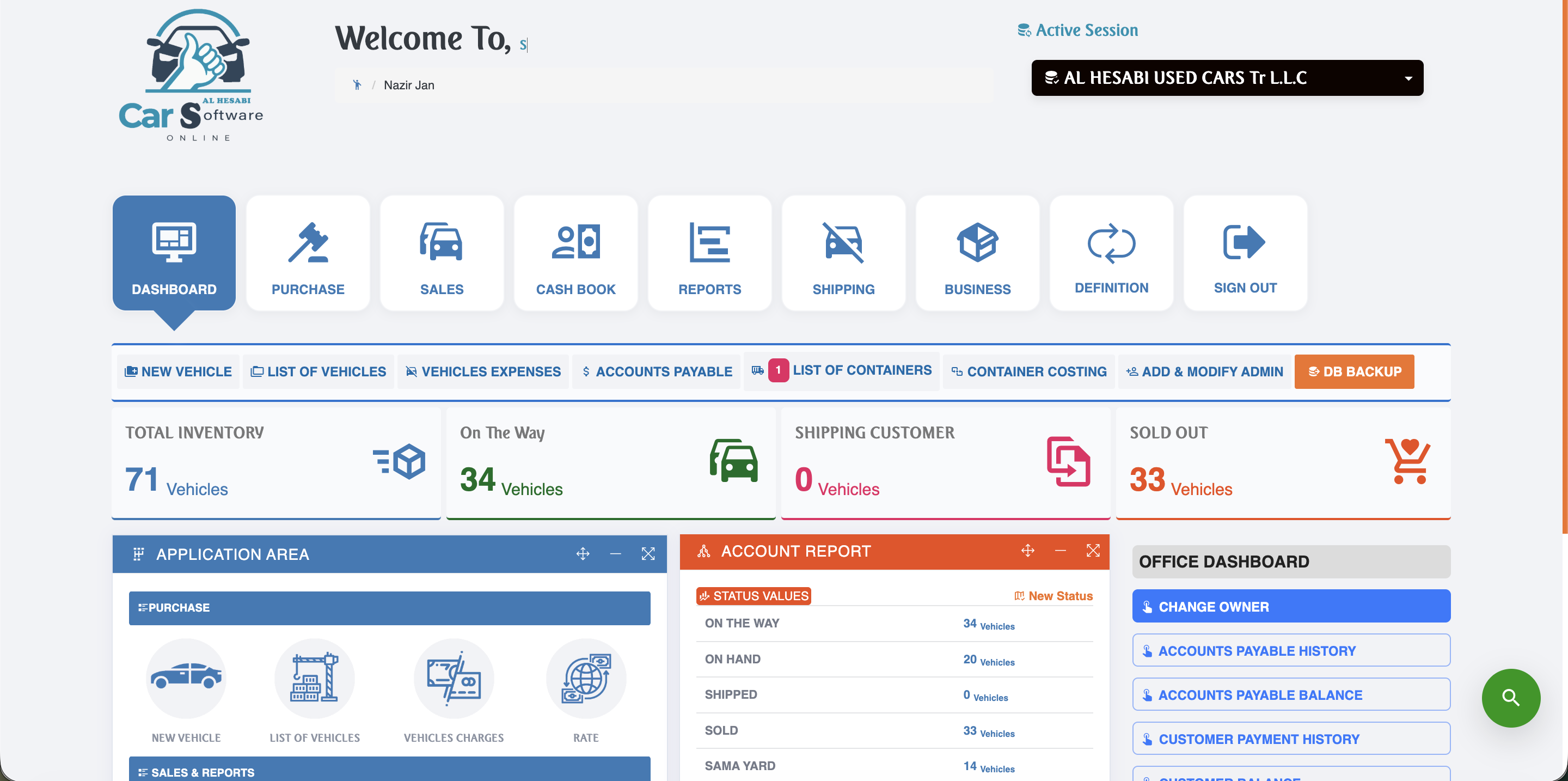The image size is (1568, 781).
Task: Open the Definition module tile
Action: click(1111, 253)
